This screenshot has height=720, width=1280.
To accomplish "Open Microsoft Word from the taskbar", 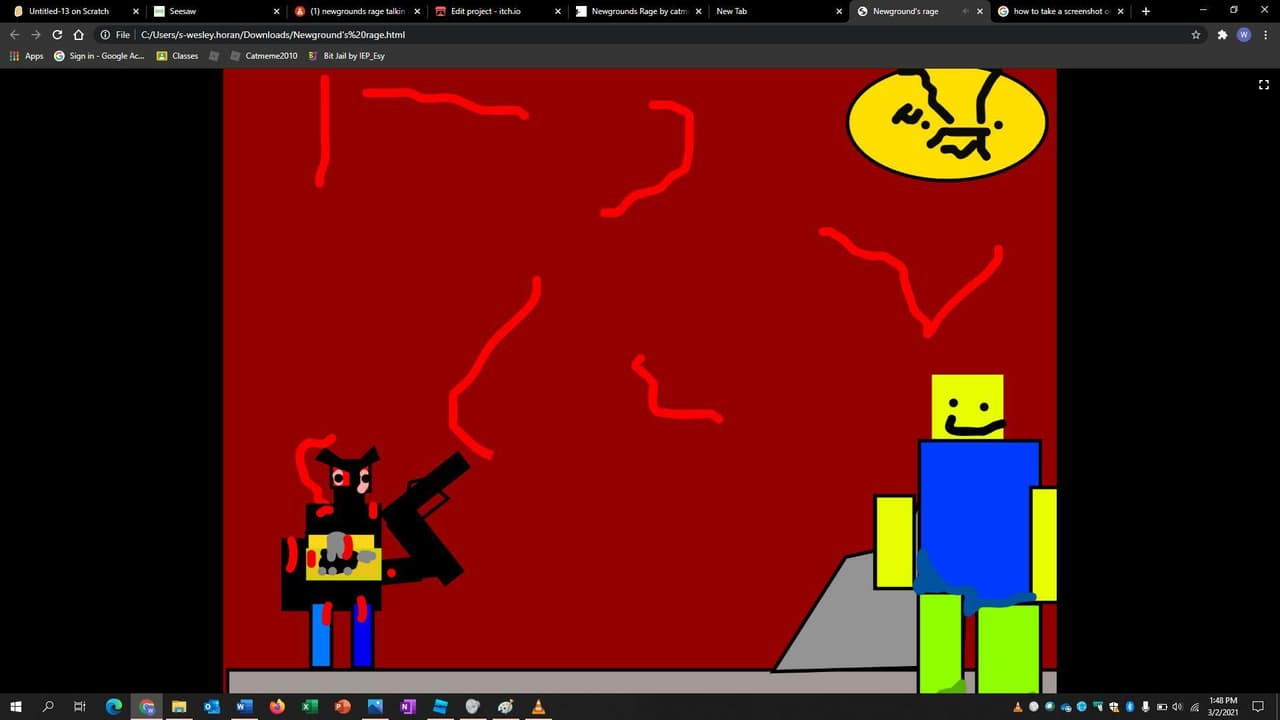I will [244, 706].
